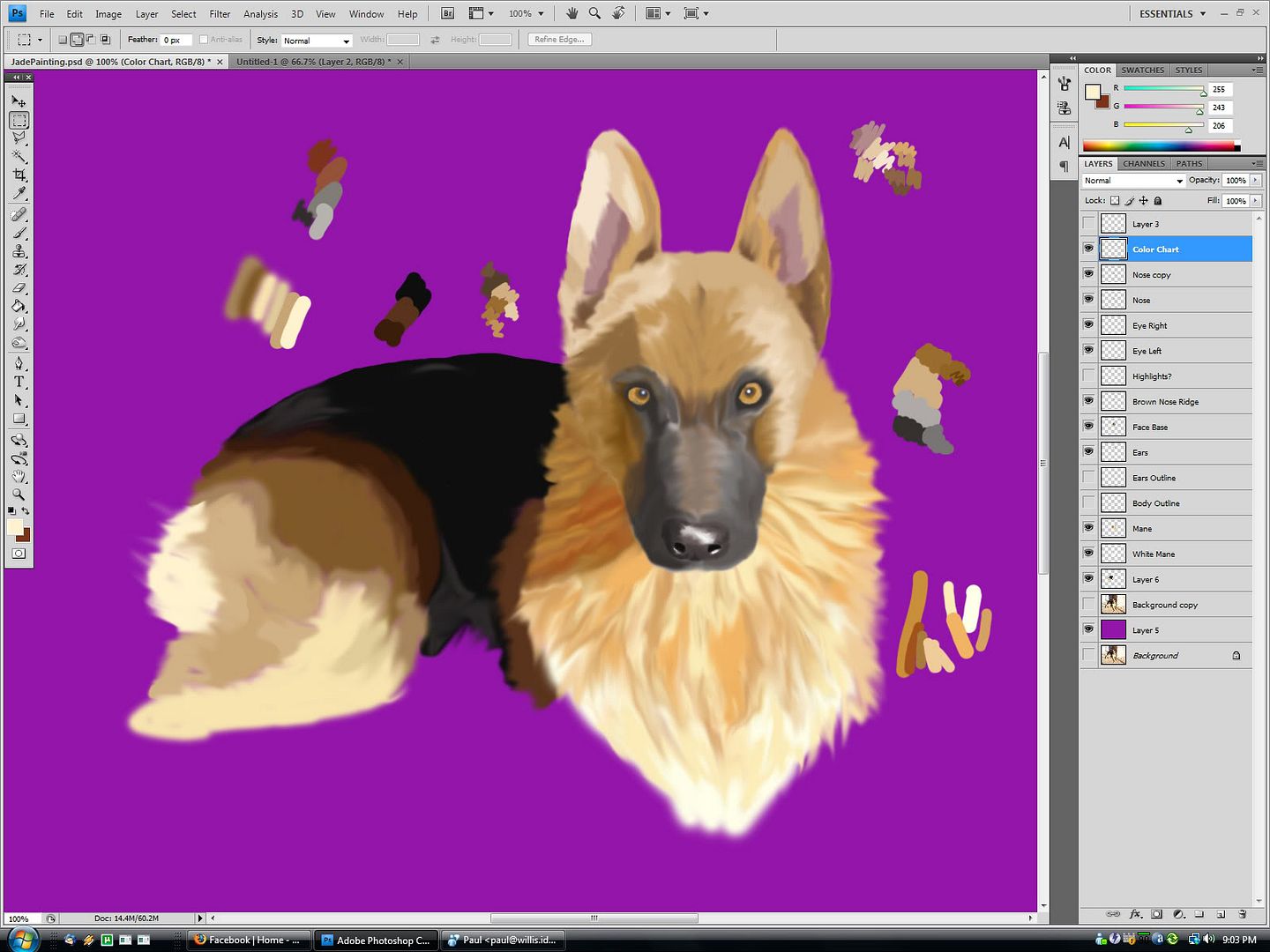Launch Adobe Bridge from application bar

pos(448,13)
